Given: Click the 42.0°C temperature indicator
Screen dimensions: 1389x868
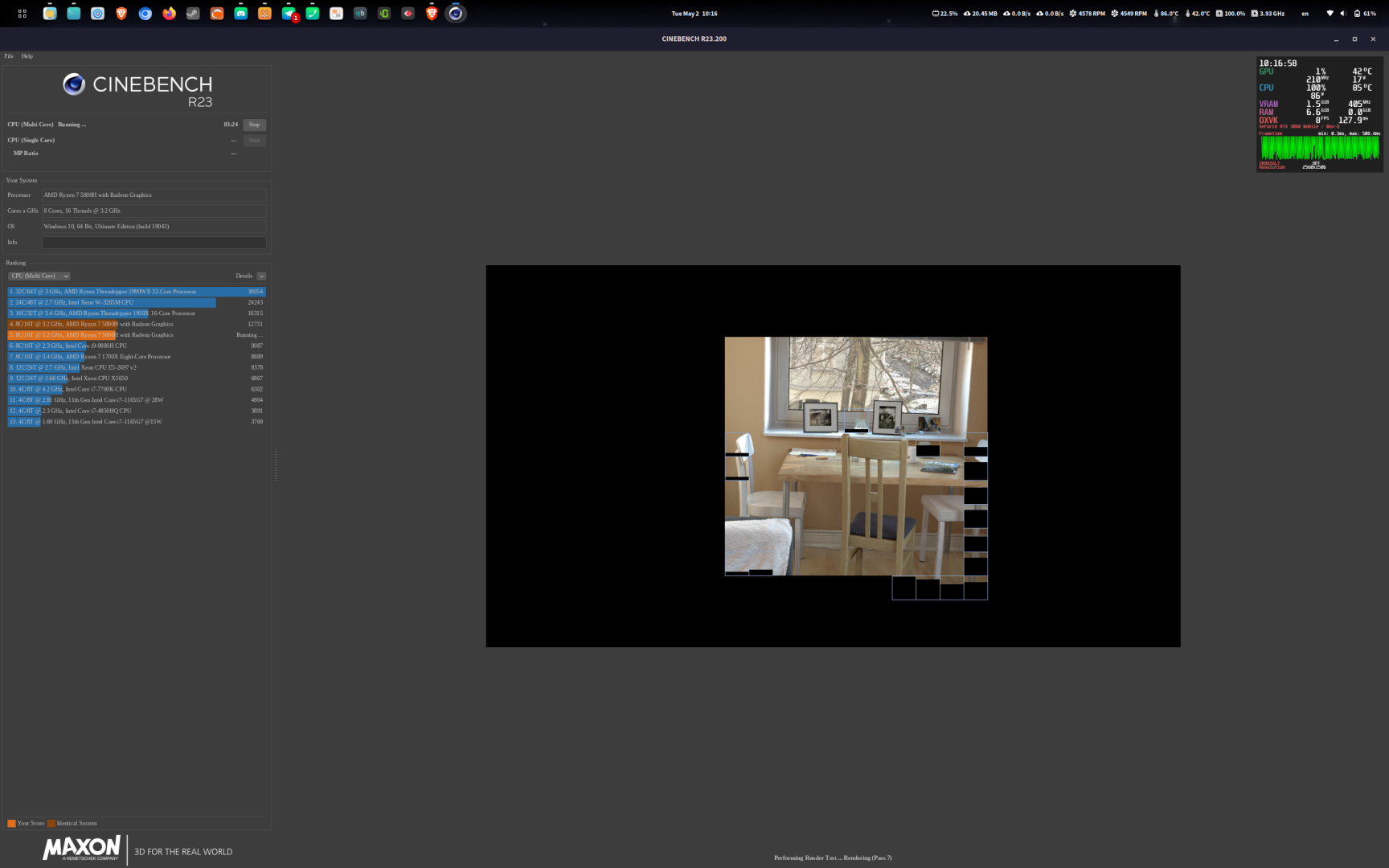Looking at the screenshot, I should point(1197,14).
